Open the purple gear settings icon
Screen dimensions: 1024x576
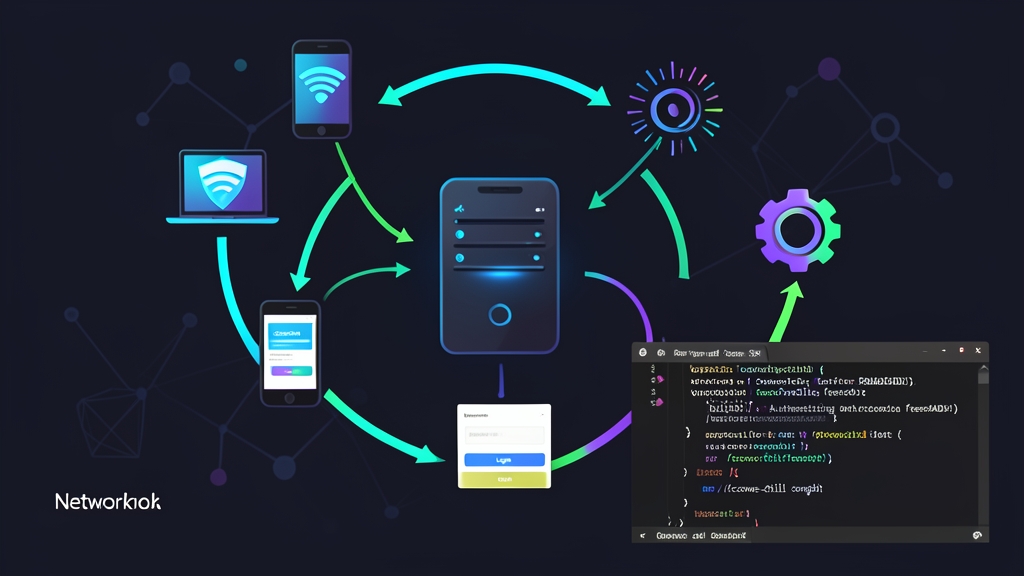[797, 230]
